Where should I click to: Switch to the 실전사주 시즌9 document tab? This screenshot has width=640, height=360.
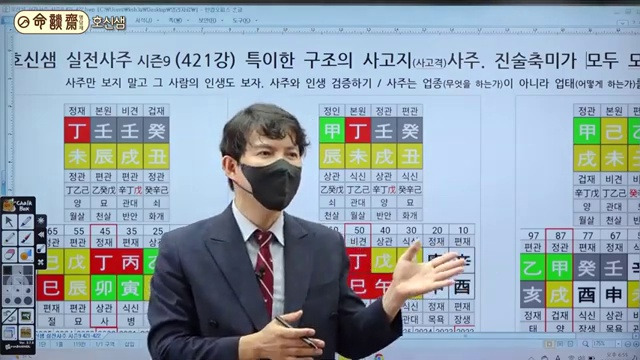(69, 336)
